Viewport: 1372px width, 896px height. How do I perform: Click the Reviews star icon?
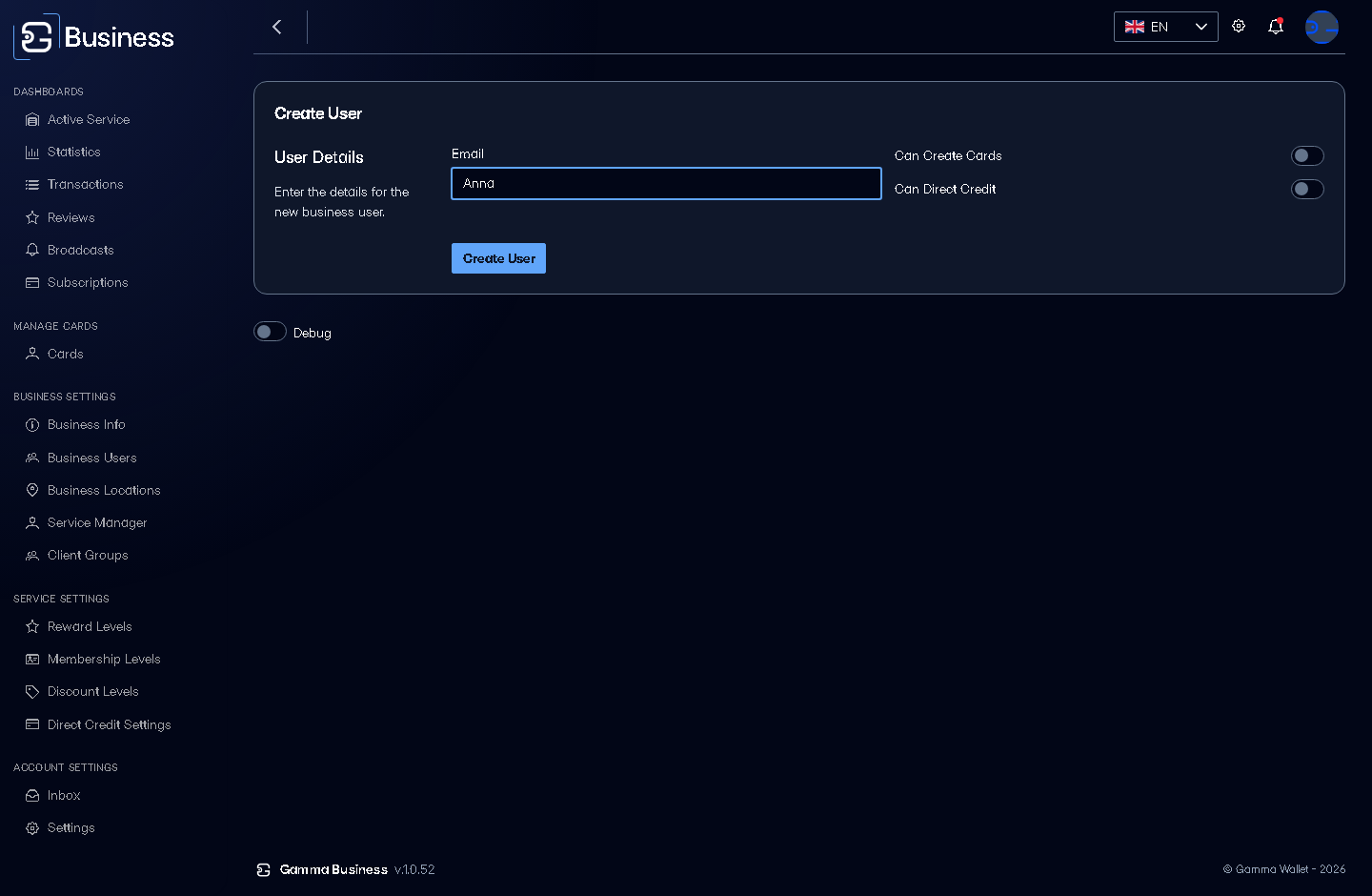32,217
